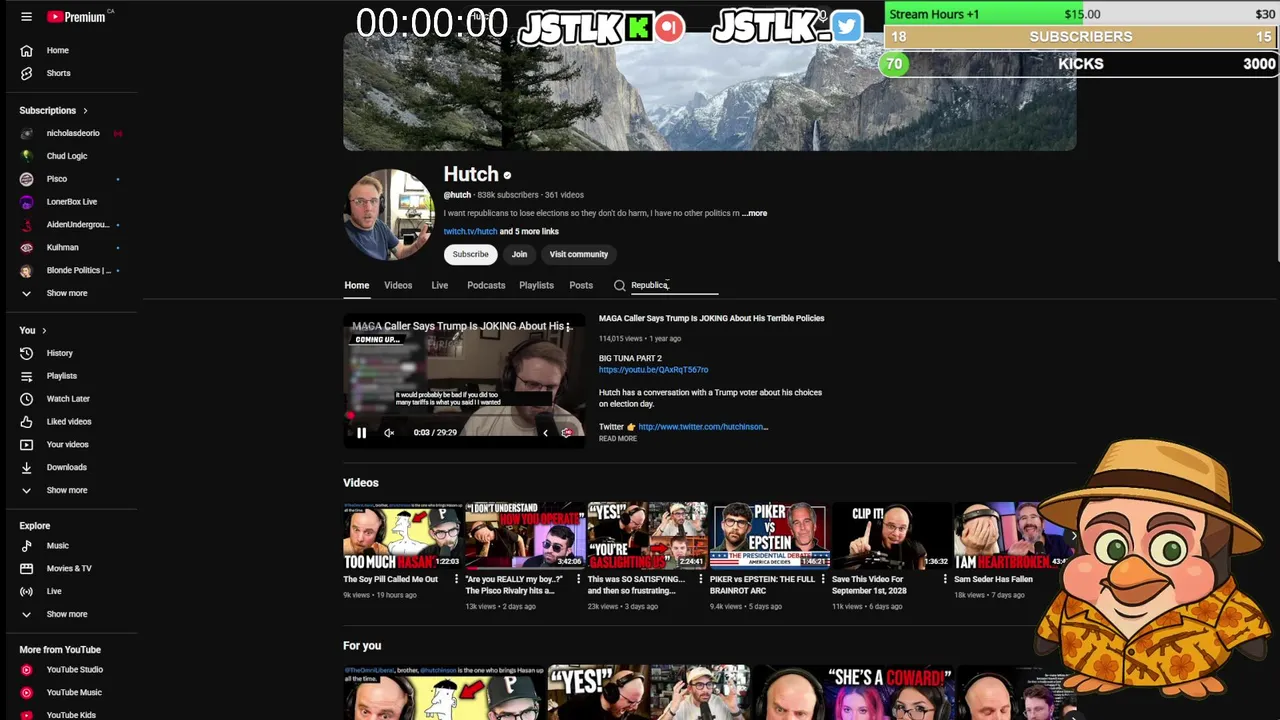
Task: Click the Visit community button
Action: click(578, 254)
